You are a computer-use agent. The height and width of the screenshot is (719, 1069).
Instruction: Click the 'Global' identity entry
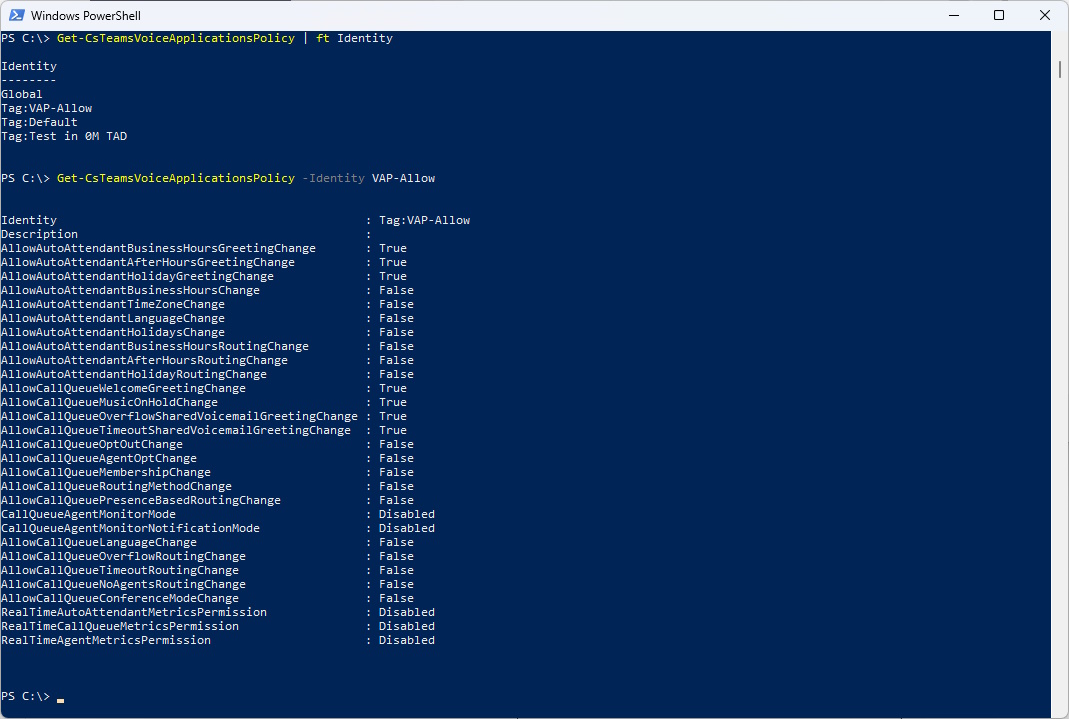point(22,94)
